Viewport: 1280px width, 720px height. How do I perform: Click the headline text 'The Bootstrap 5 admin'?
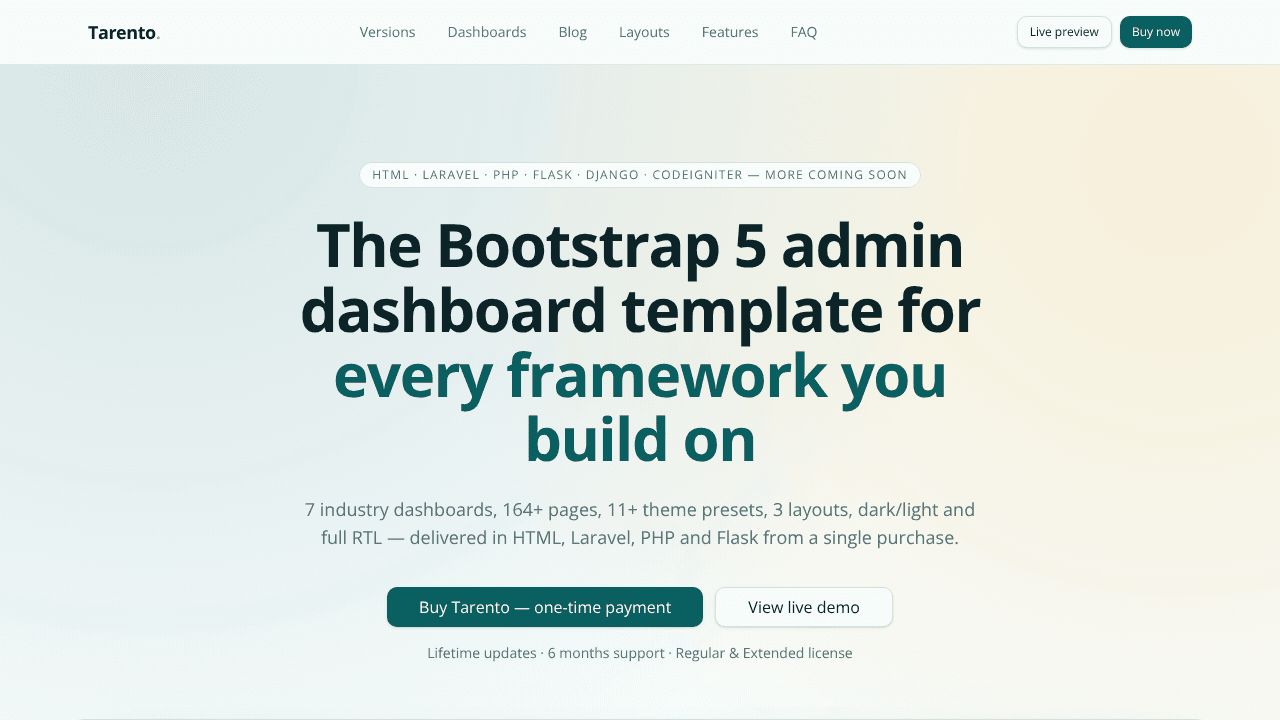point(640,245)
